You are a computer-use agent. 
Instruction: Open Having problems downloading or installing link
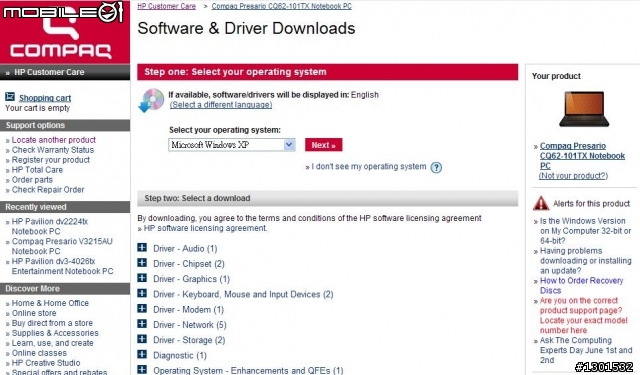pos(585,261)
